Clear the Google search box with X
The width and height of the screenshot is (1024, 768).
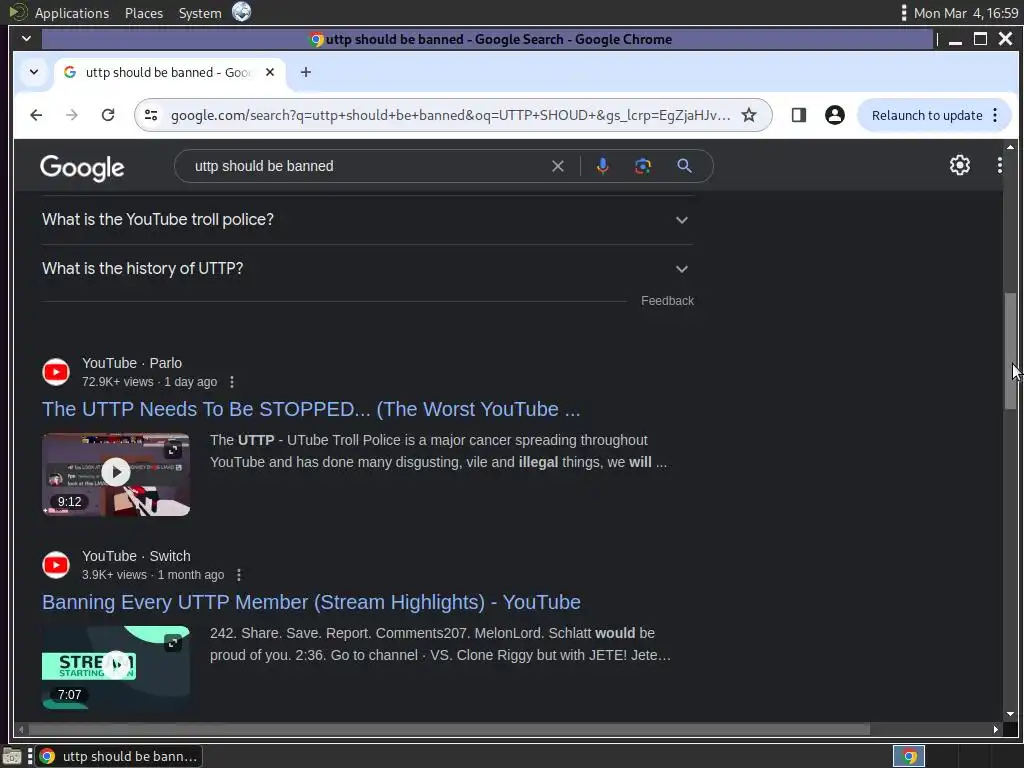pos(558,167)
